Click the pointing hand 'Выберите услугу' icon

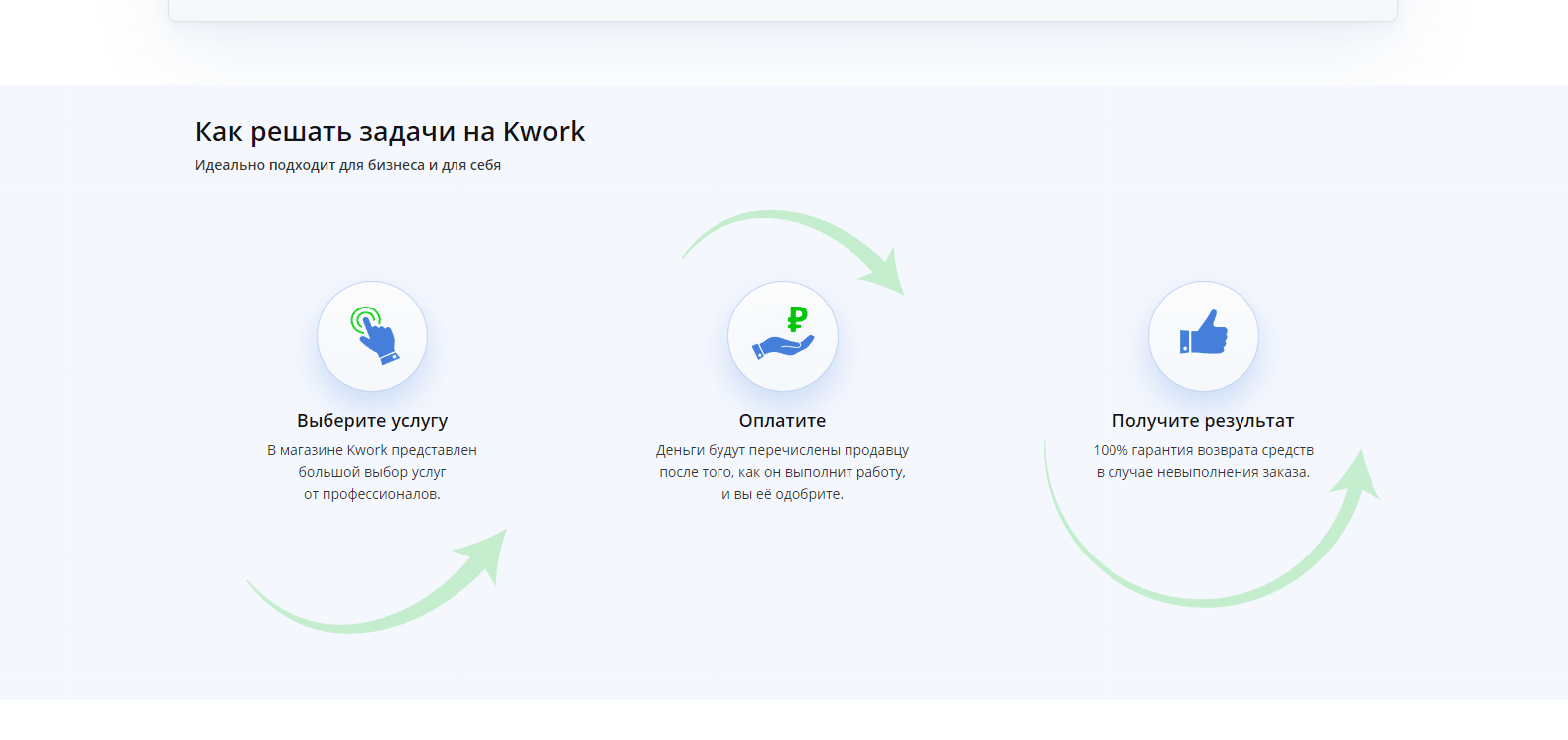click(x=372, y=336)
